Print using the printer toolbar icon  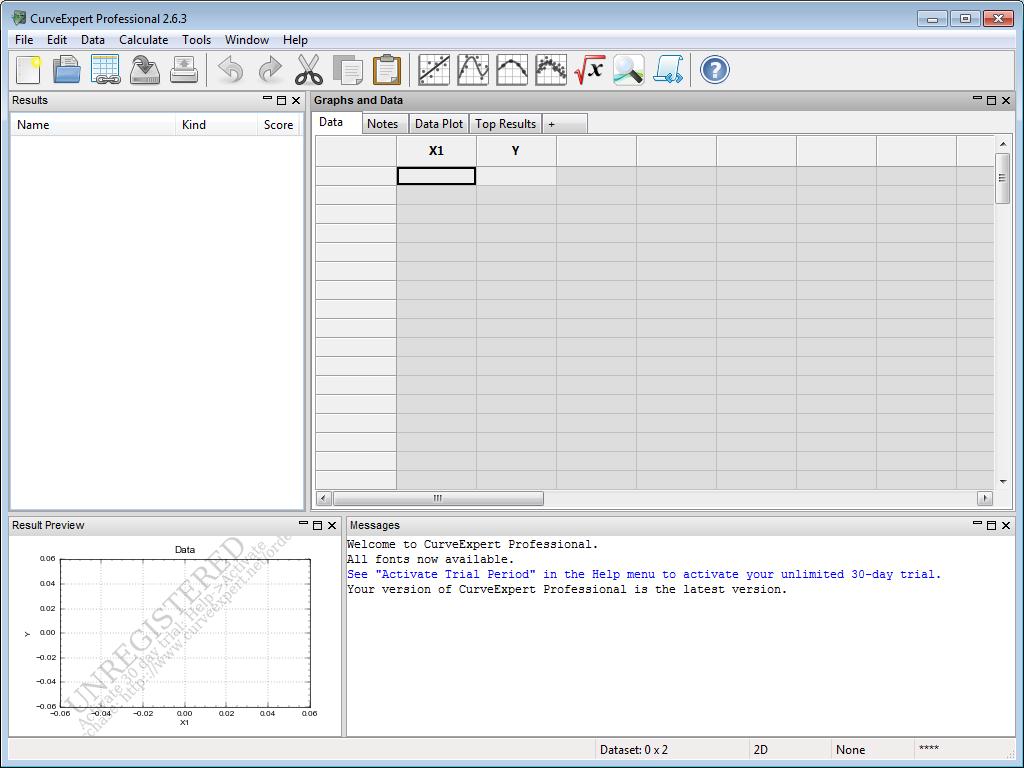coord(184,69)
